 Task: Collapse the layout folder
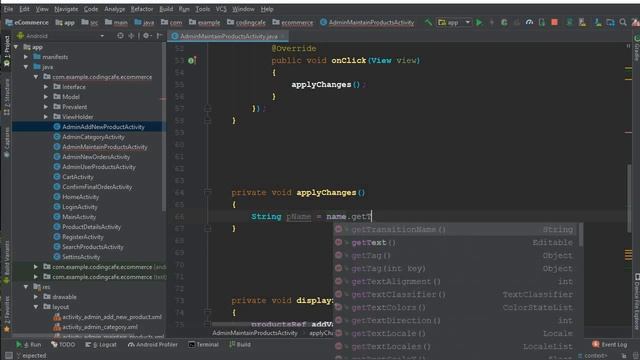pyautogui.click(x=36, y=307)
